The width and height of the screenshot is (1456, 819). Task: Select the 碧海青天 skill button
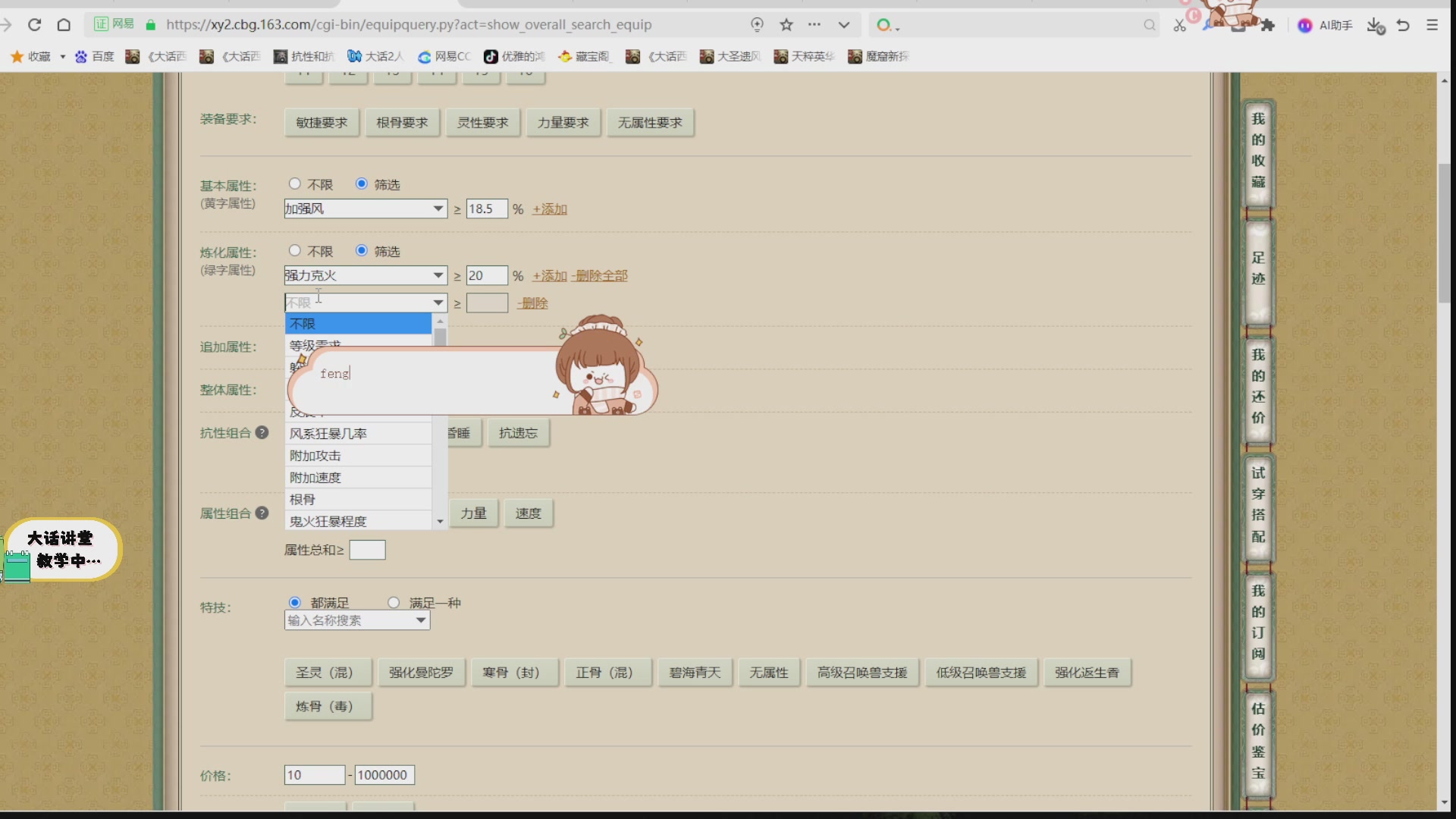[x=695, y=673]
